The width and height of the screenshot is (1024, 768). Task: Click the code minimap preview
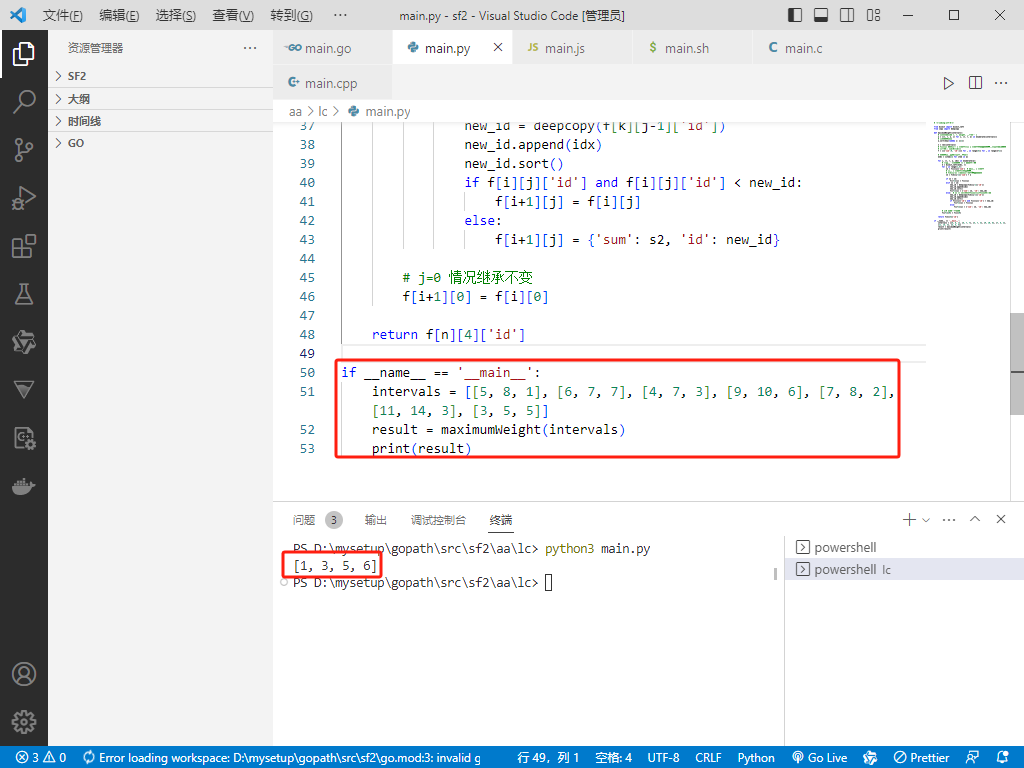coord(969,176)
